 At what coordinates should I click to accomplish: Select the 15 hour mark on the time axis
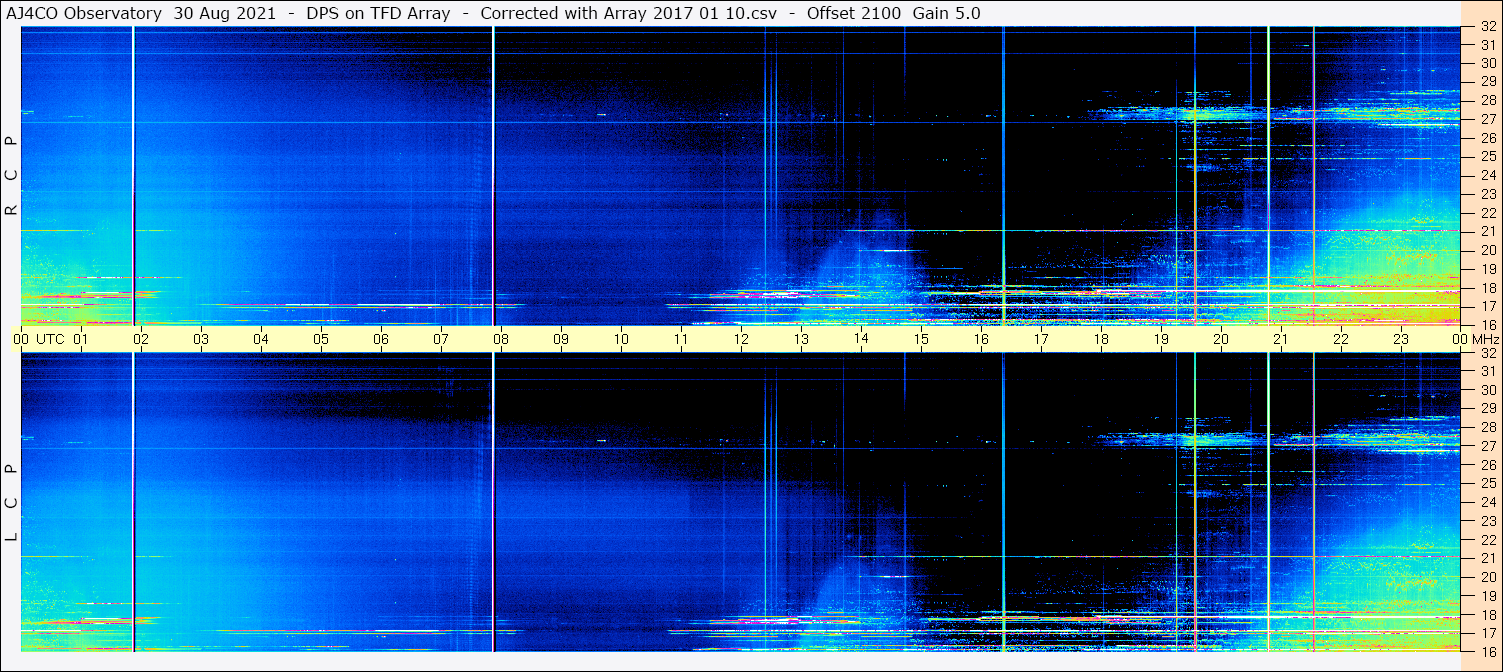click(921, 339)
